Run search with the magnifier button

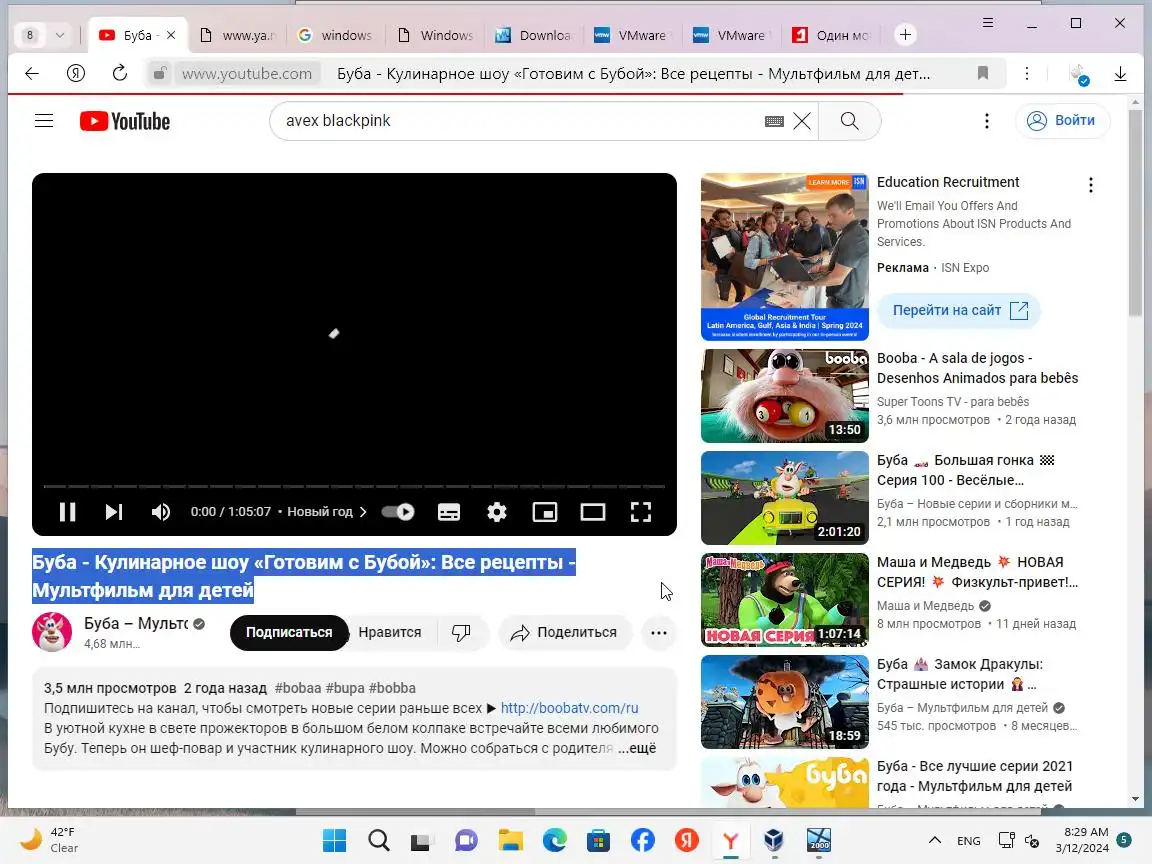point(849,120)
